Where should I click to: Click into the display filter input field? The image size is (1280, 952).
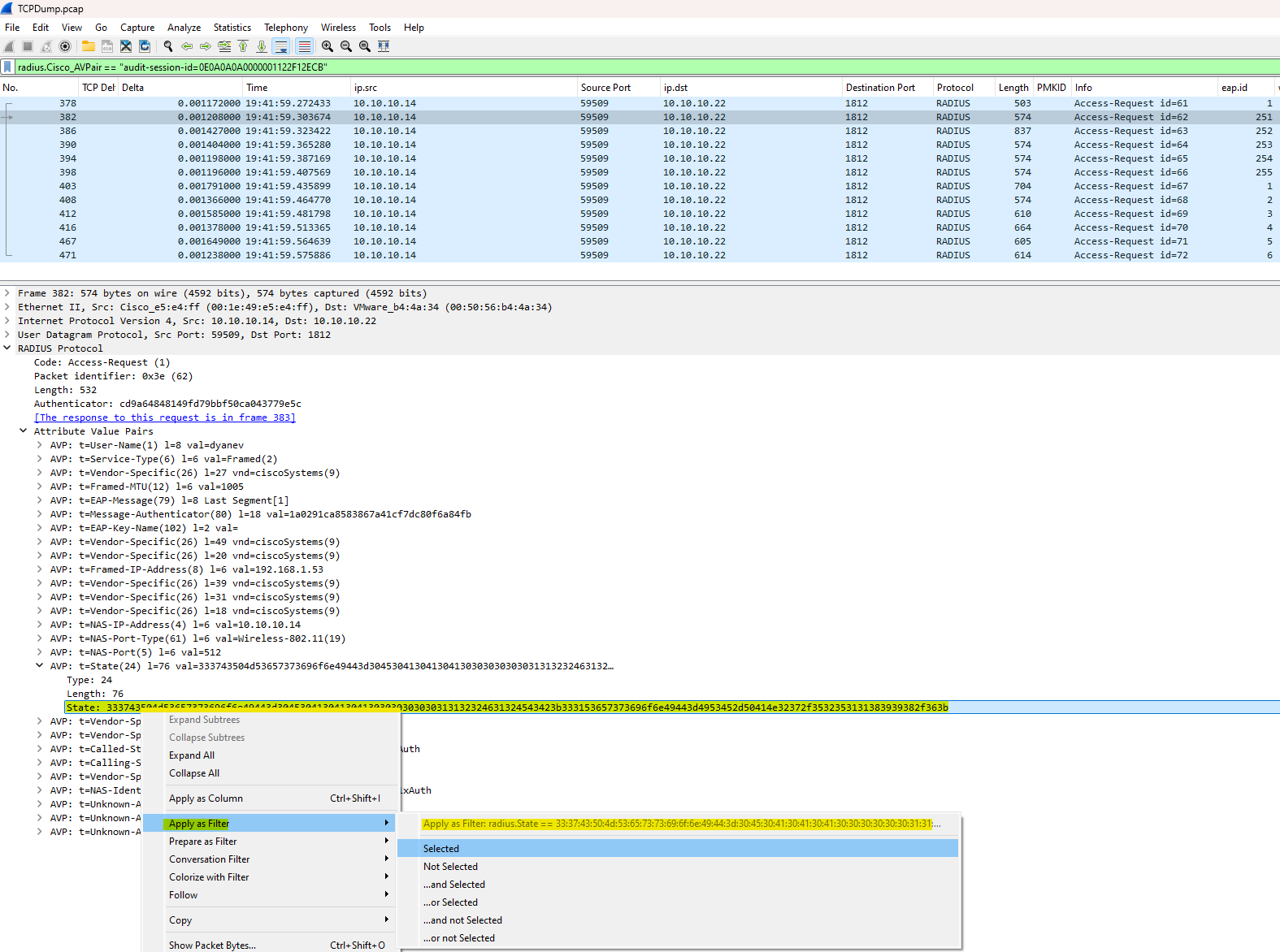[x=569, y=67]
